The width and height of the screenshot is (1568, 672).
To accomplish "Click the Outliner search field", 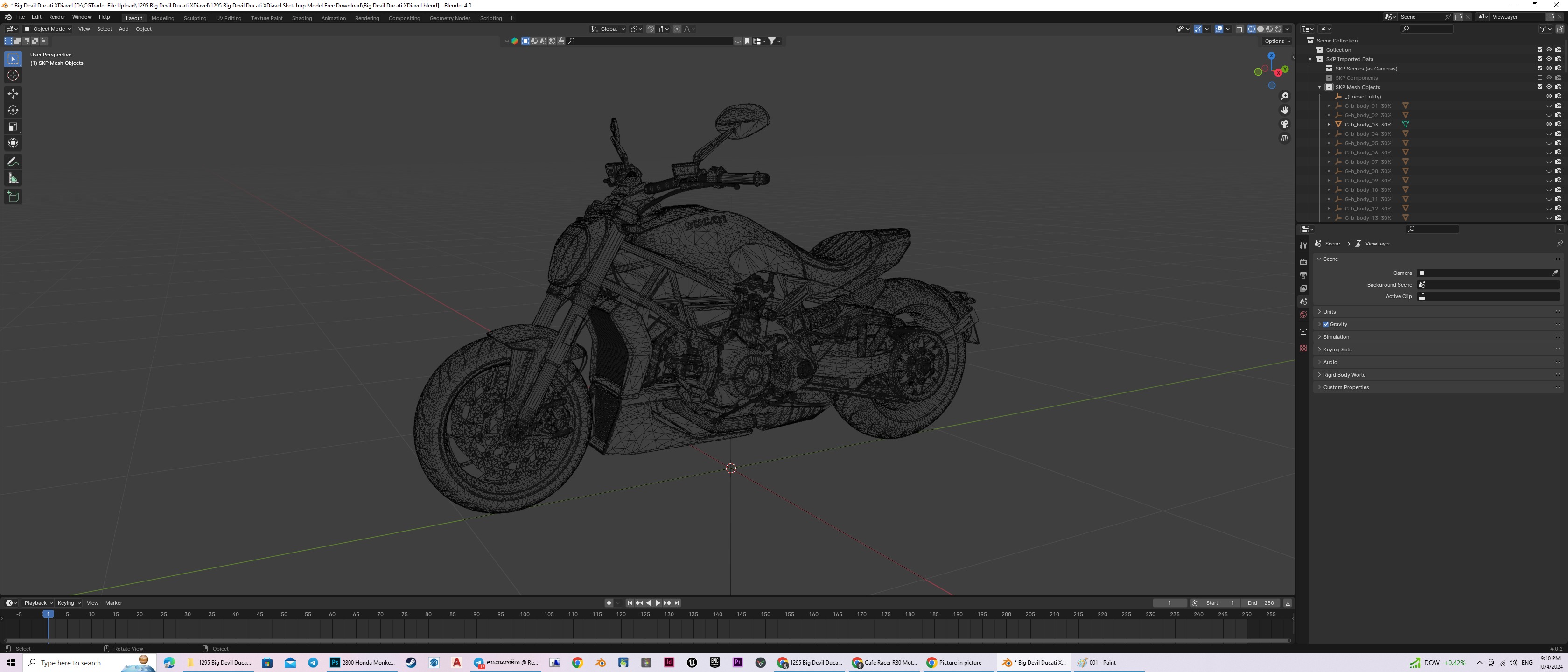I will (x=1427, y=28).
